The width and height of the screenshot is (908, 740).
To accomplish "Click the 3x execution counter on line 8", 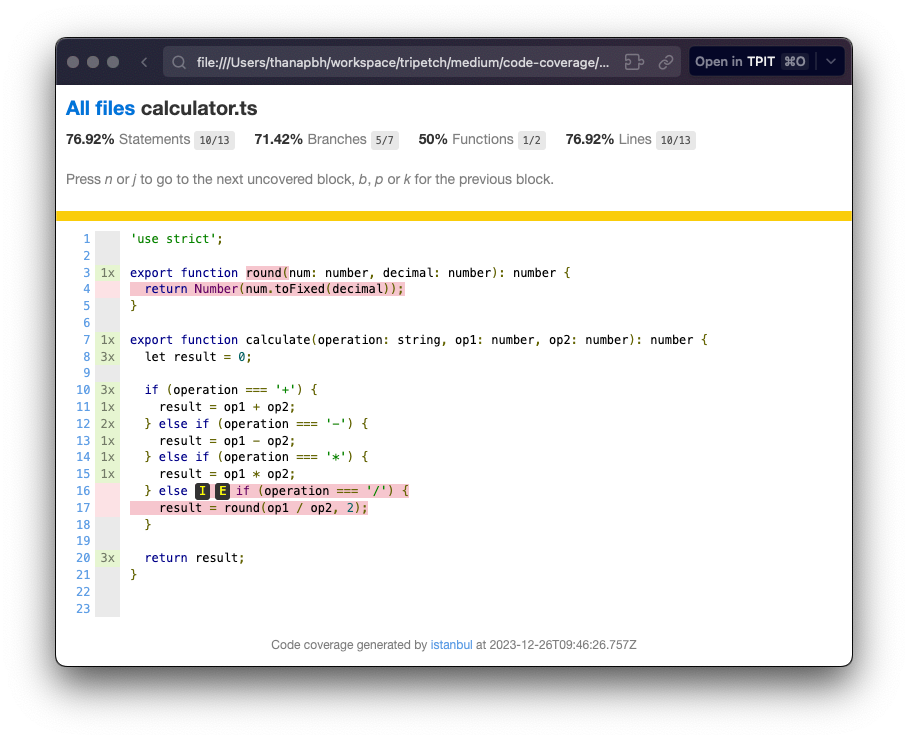I will coord(107,356).
